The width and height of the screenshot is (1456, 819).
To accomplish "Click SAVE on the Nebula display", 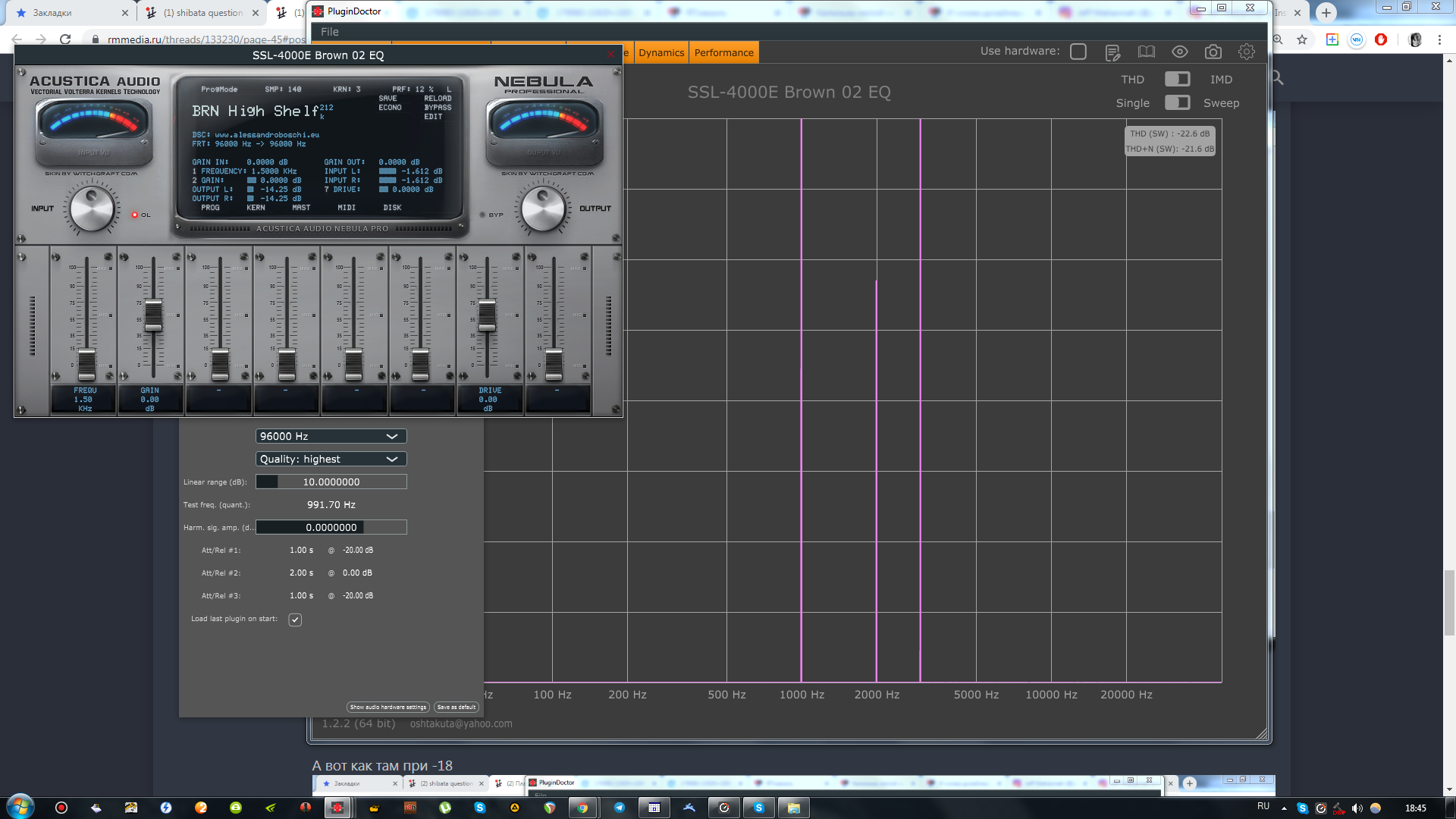I will 388,99.
